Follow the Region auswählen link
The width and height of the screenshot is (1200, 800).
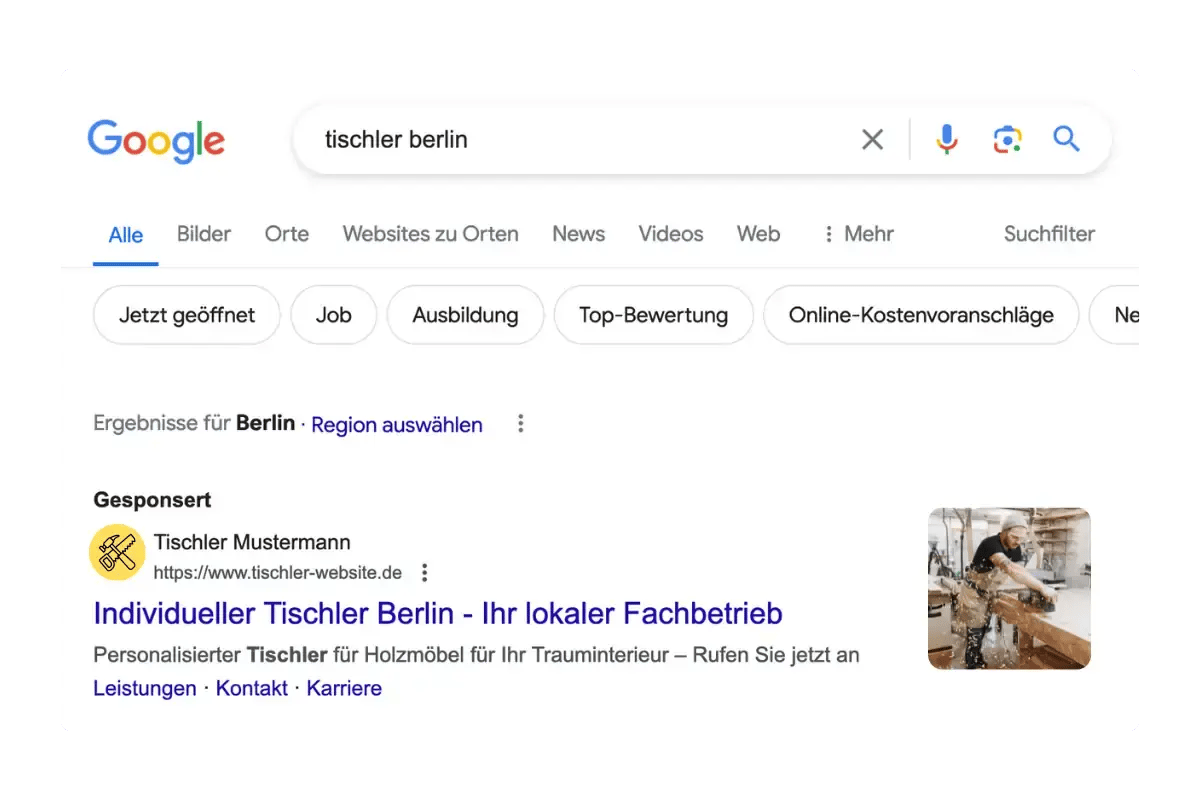[397, 425]
